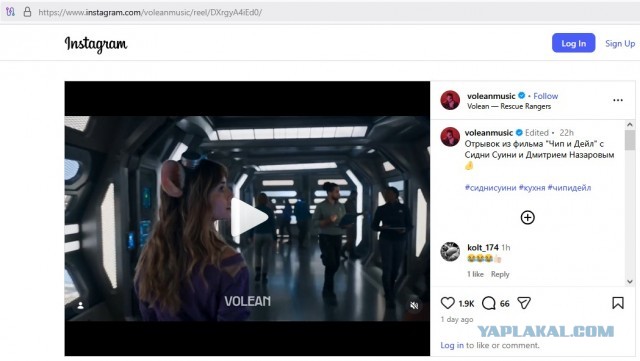Click kolt_174 profile picture

pyautogui.click(x=450, y=252)
